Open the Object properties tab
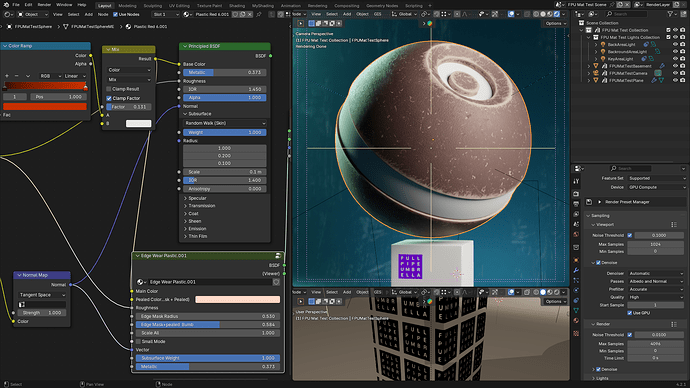Screen dimensions: 690x388 (x=576, y=260)
